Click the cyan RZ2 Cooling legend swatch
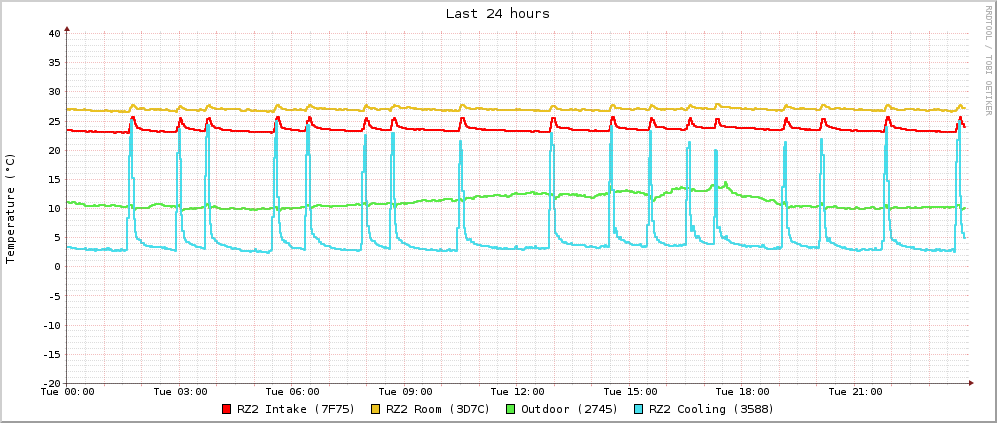997x423 pixels. pyautogui.click(x=638, y=410)
